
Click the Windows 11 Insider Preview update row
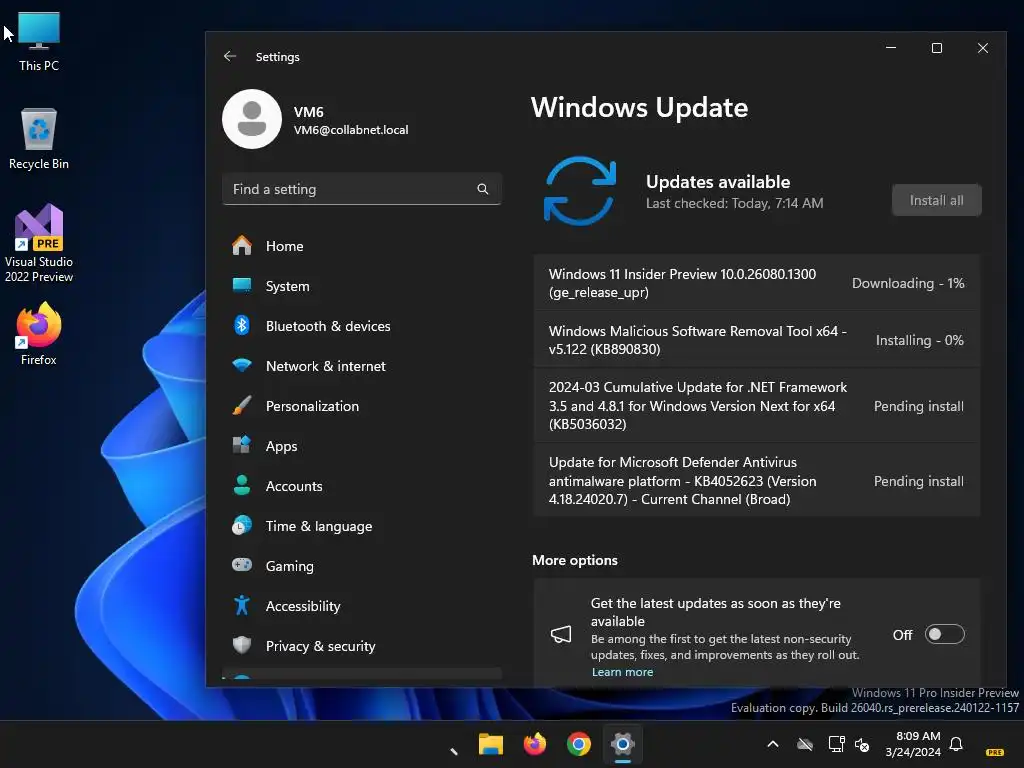[756, 283]
